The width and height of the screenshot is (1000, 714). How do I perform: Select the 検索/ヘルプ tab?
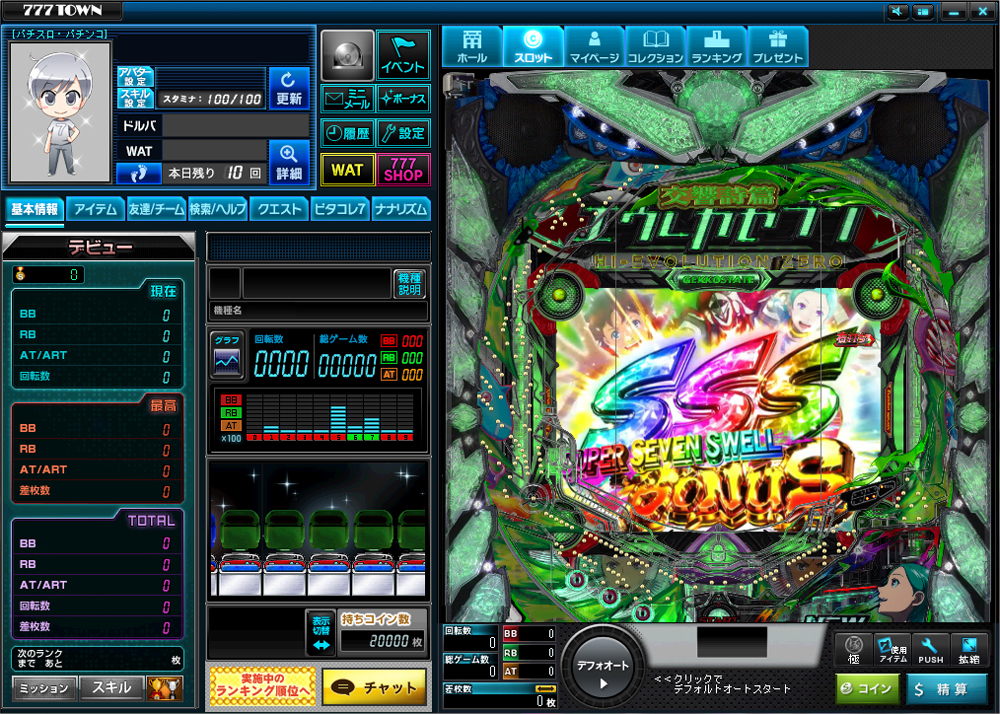click(x=217, y=209)
